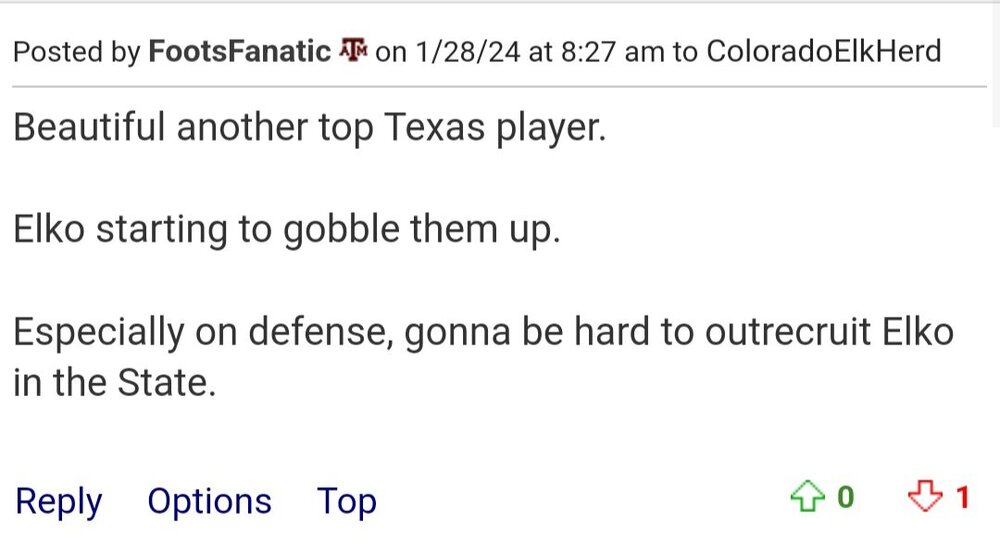The height and width of the screenshot is (559, 1000).
Task: Click the Texas A&M logo beside the username
Action: (x=354, y=50)
